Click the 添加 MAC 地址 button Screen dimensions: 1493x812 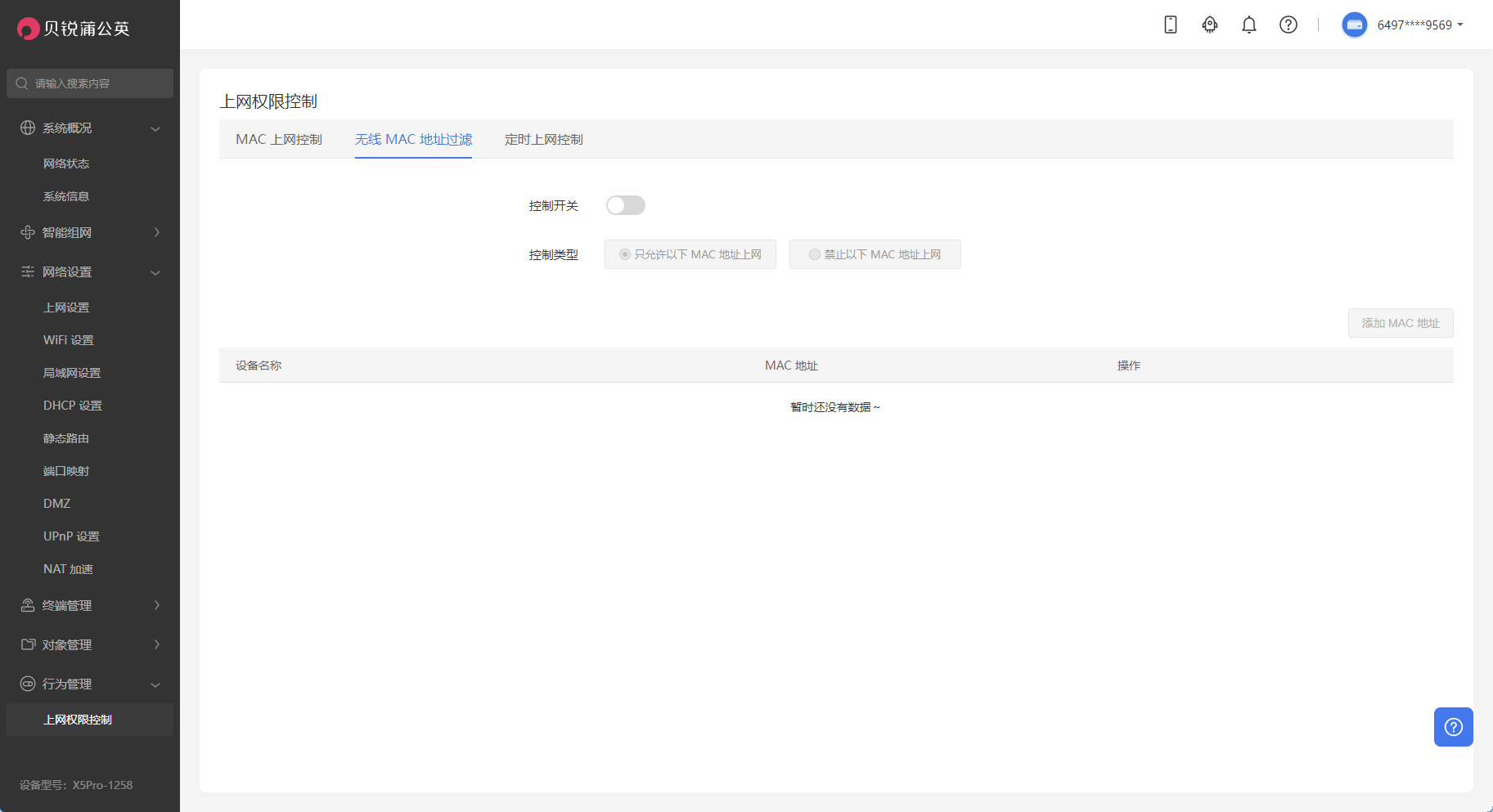pyautogui.click(x=1400, y=323)
